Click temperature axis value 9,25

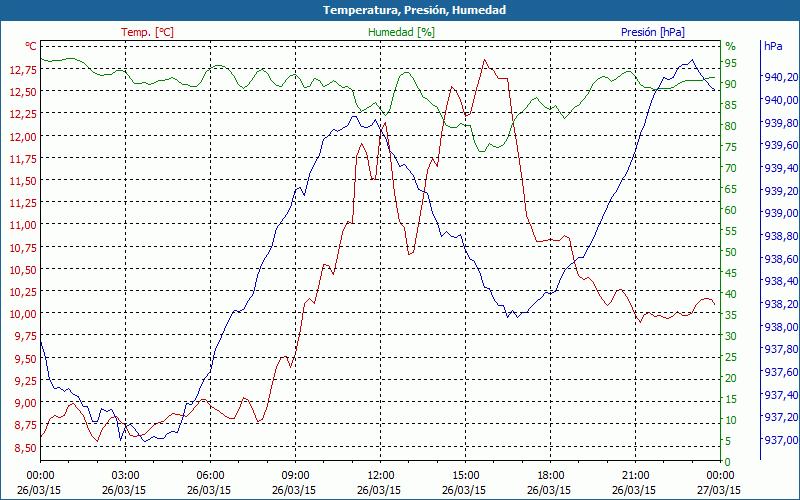coord(26,380)
